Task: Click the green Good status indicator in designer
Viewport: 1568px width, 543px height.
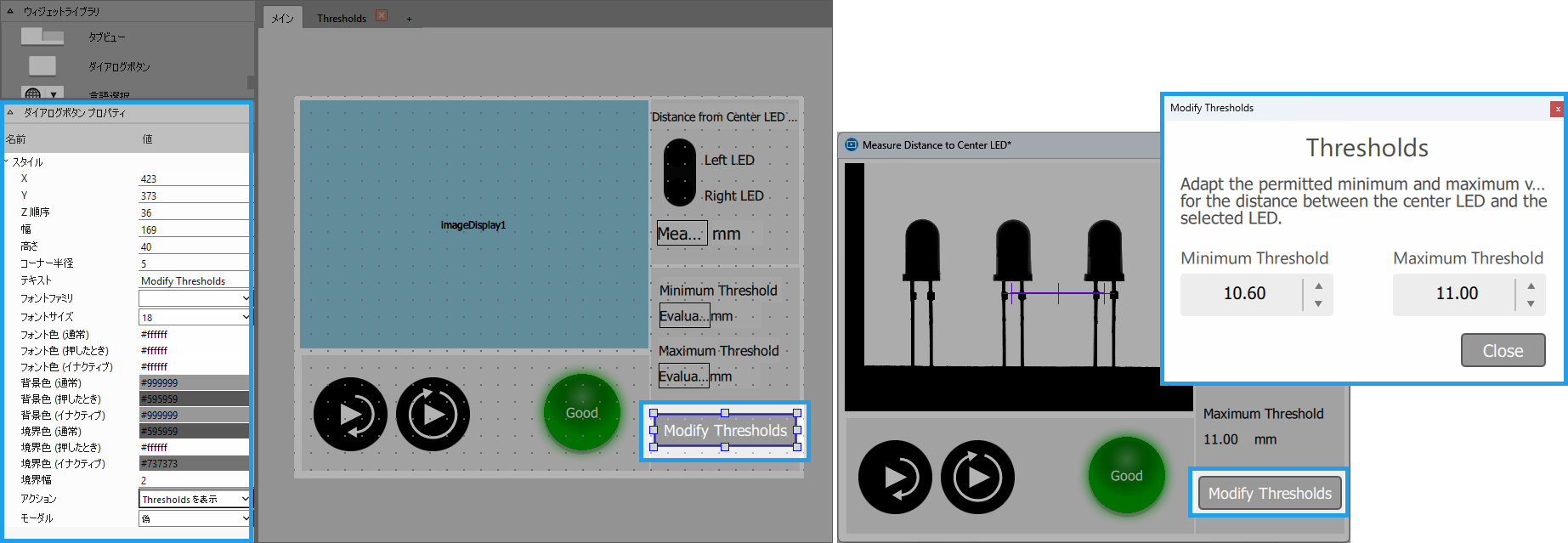Action: tap(582, 413)
